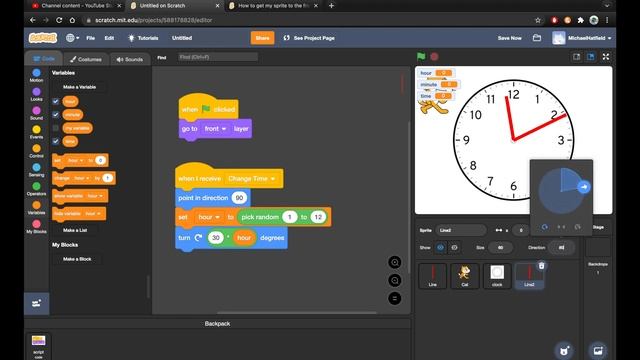Click Make a Variable button

click(79, 87)
